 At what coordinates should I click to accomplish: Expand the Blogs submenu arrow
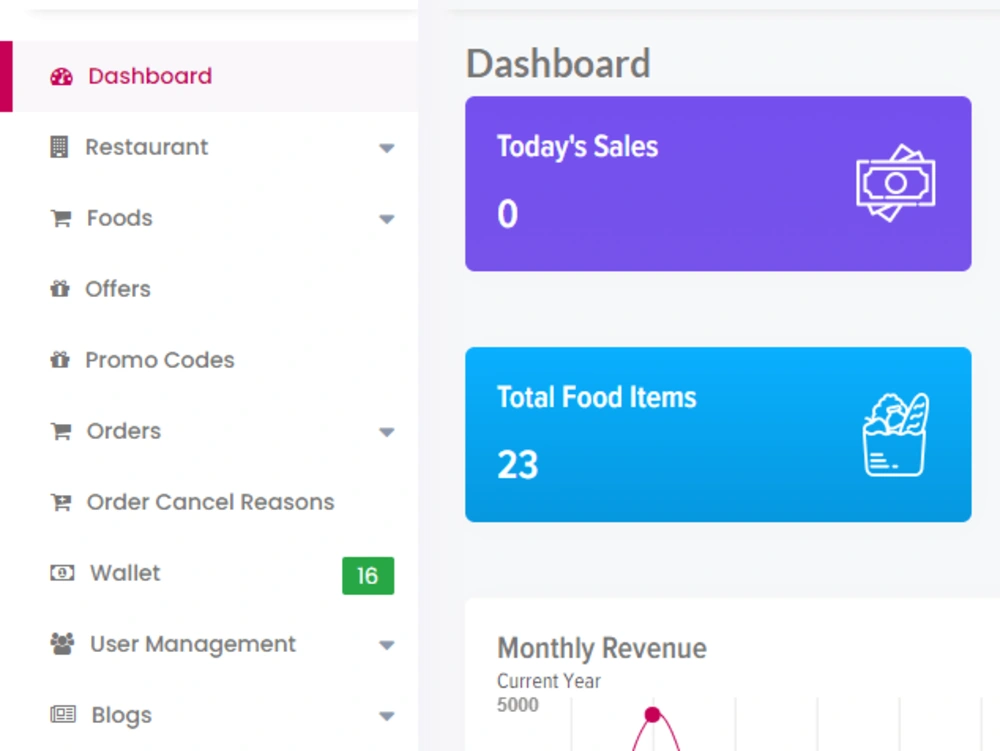click(386, 716)
